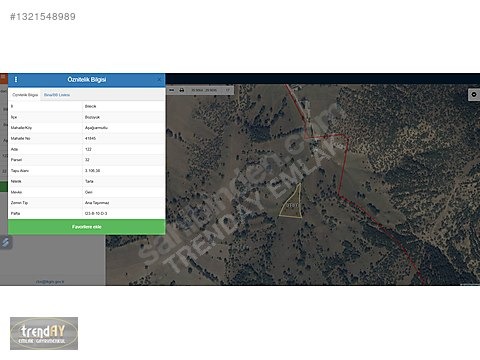
Task: Click the Mahalle/Köy row label
Action: (21, 128)
